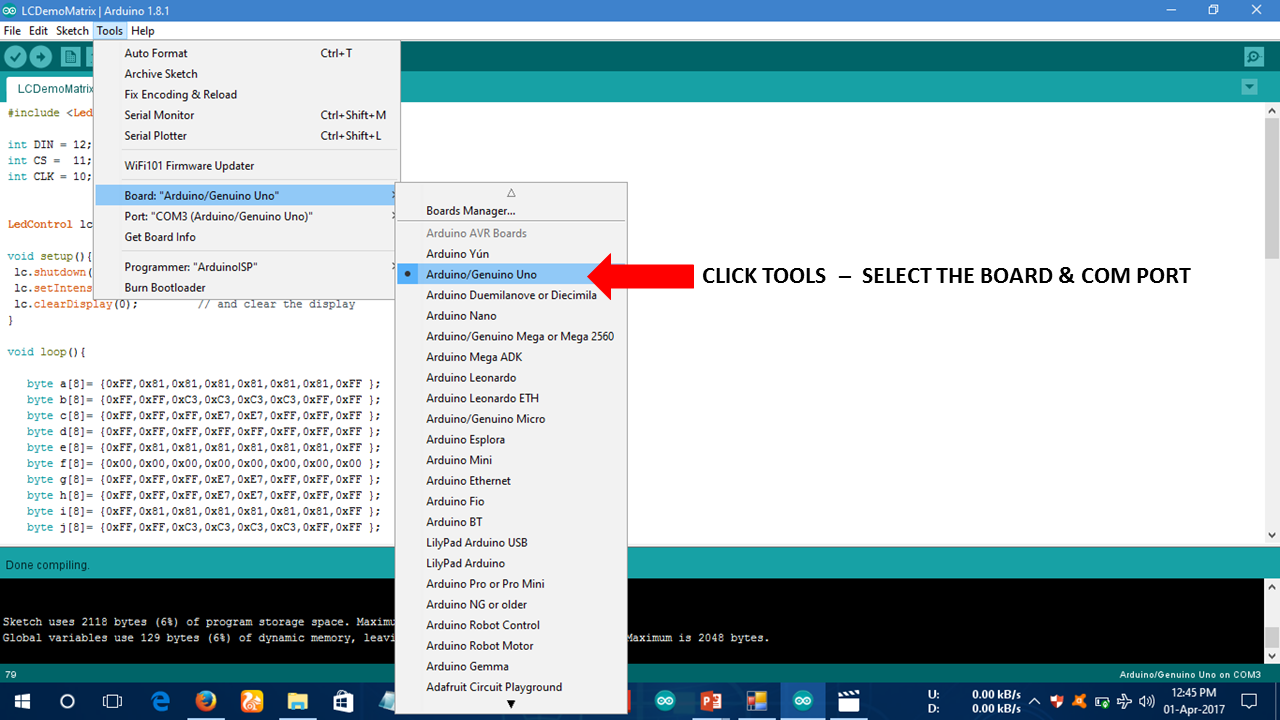Viewport: 1280px width, 720px height.
Task: Pick LilyPad Arduino USB board
Action: tap(512, 542)
